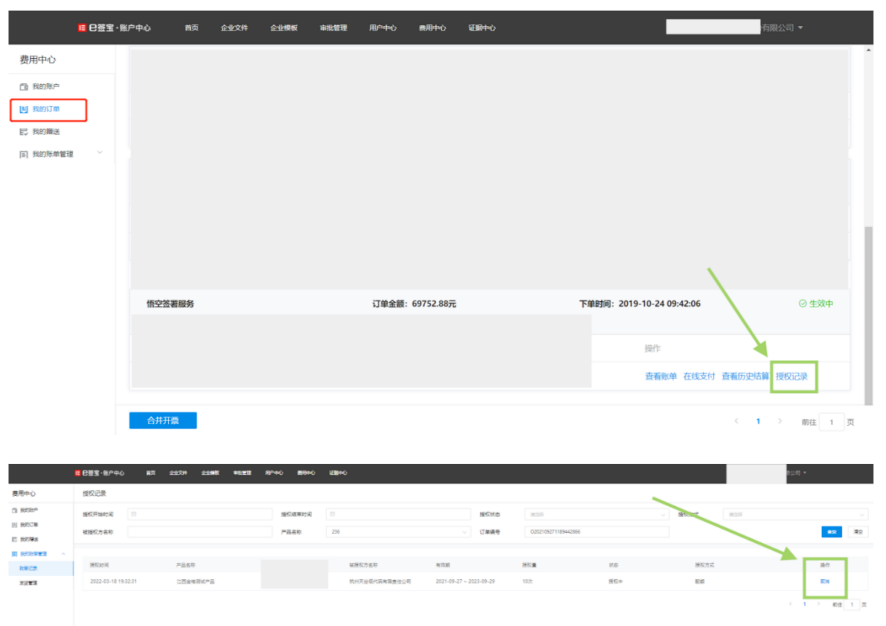Click the 授权结束时间 date field
886x626 pixels.
point(398,514)
